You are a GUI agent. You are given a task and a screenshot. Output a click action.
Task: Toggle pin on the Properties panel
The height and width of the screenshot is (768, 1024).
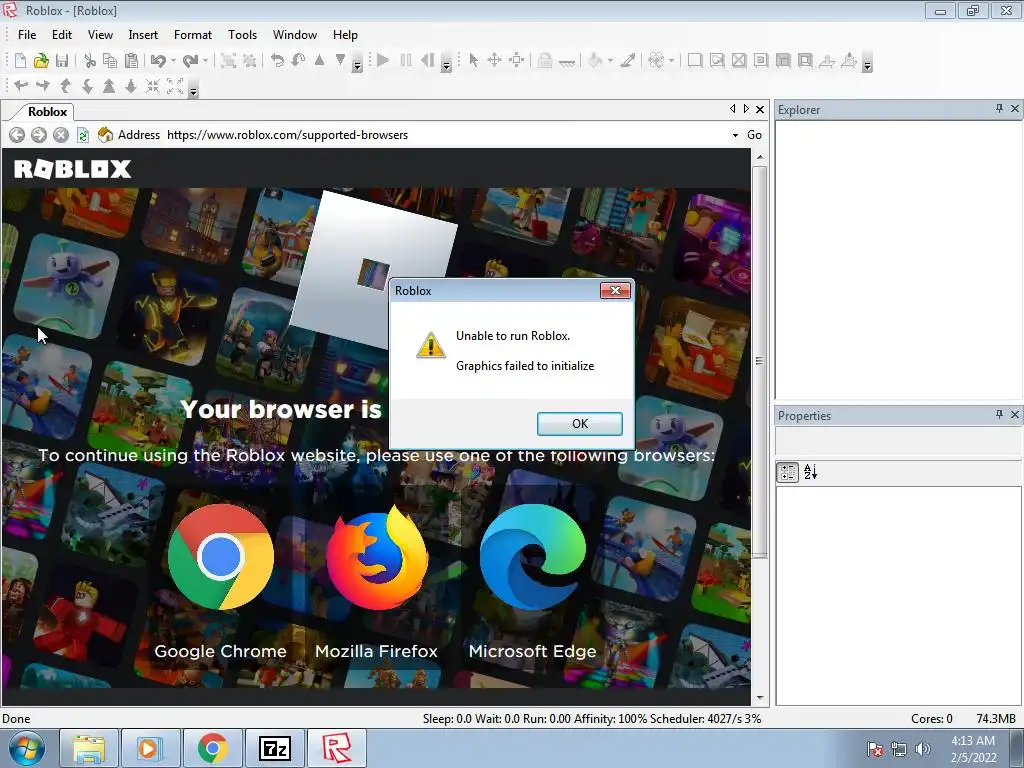click(999, 414)
